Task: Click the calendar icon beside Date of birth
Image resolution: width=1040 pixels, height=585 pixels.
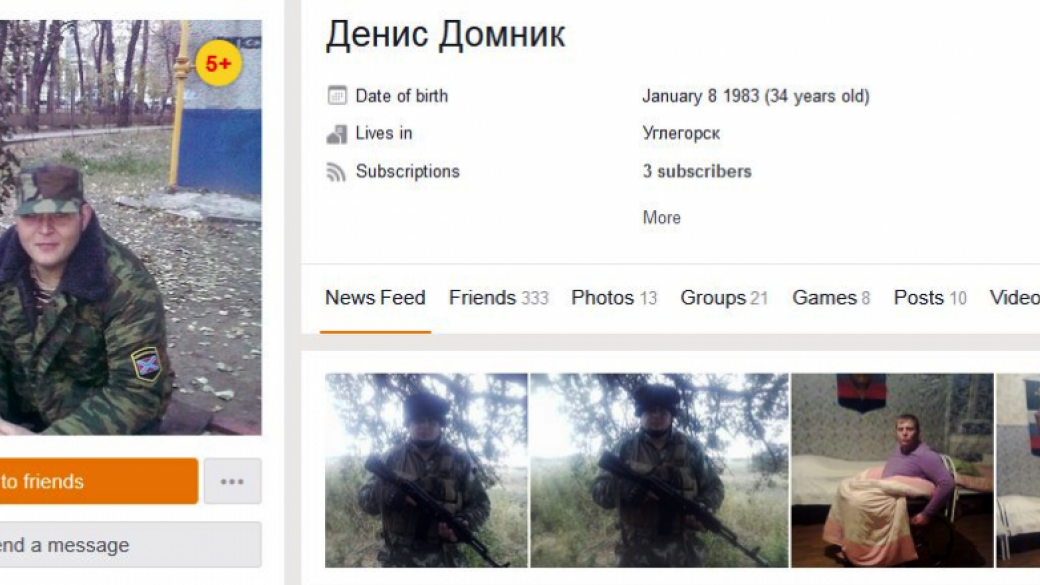Action: click(x=337, y=96)
